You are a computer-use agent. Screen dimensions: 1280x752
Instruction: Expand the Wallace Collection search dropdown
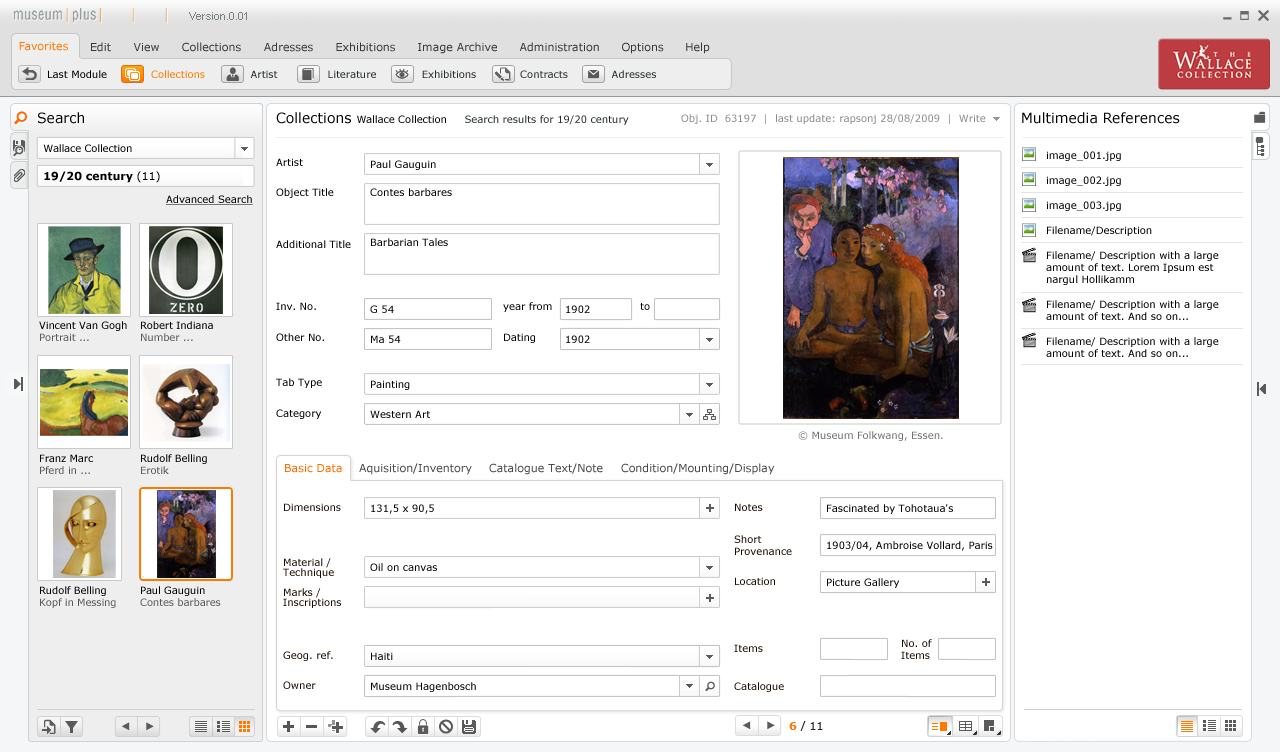[244, 148]
